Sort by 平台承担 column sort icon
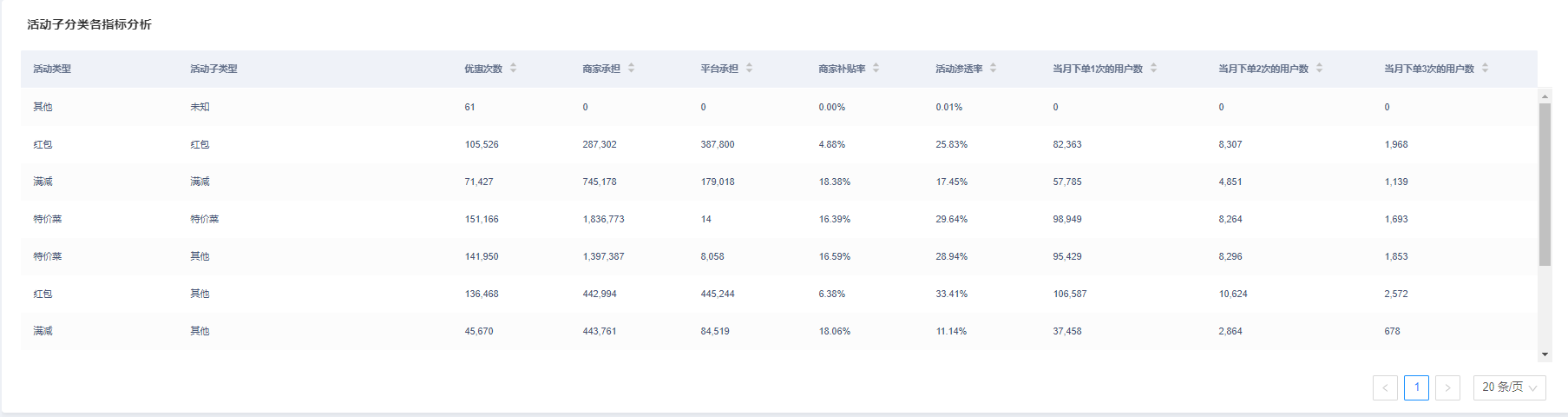The image size is (1568, 417). pos(749,68)
